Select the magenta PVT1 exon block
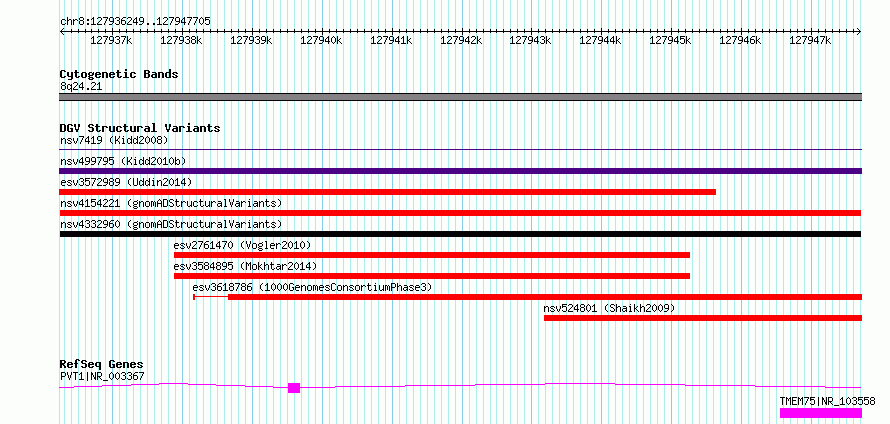 click(293, 388)
